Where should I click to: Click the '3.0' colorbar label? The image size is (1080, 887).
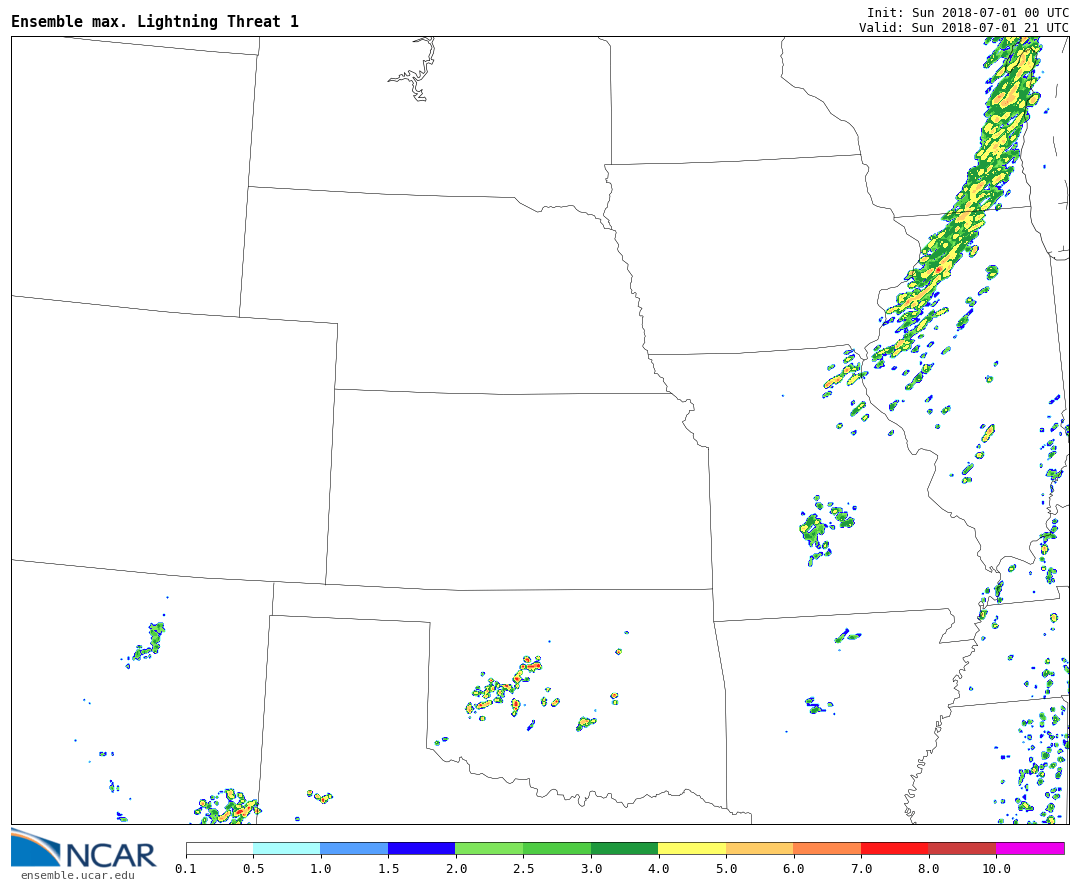point(591,868)
